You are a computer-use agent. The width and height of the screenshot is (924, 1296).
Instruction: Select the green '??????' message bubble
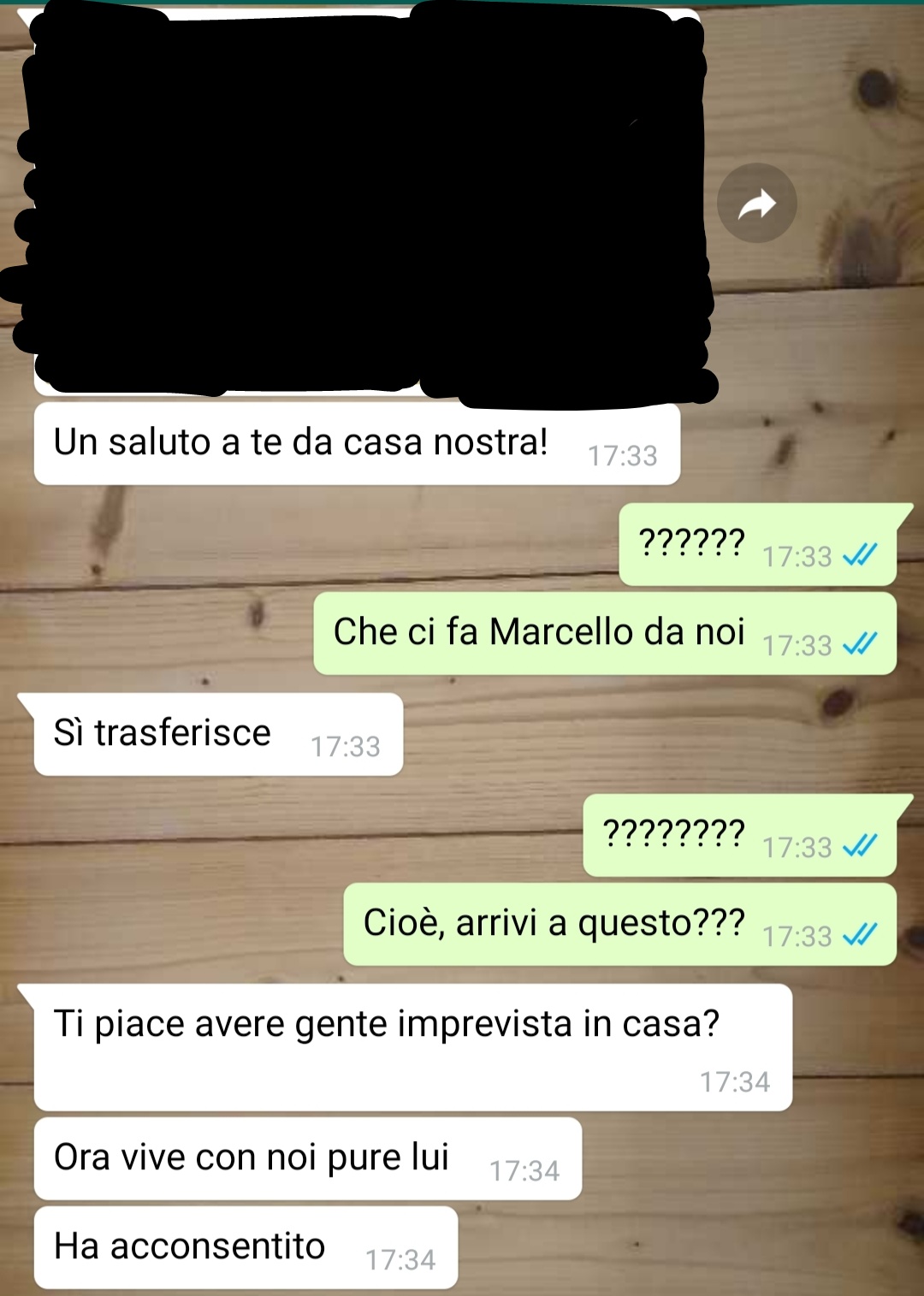coord(758,545)
